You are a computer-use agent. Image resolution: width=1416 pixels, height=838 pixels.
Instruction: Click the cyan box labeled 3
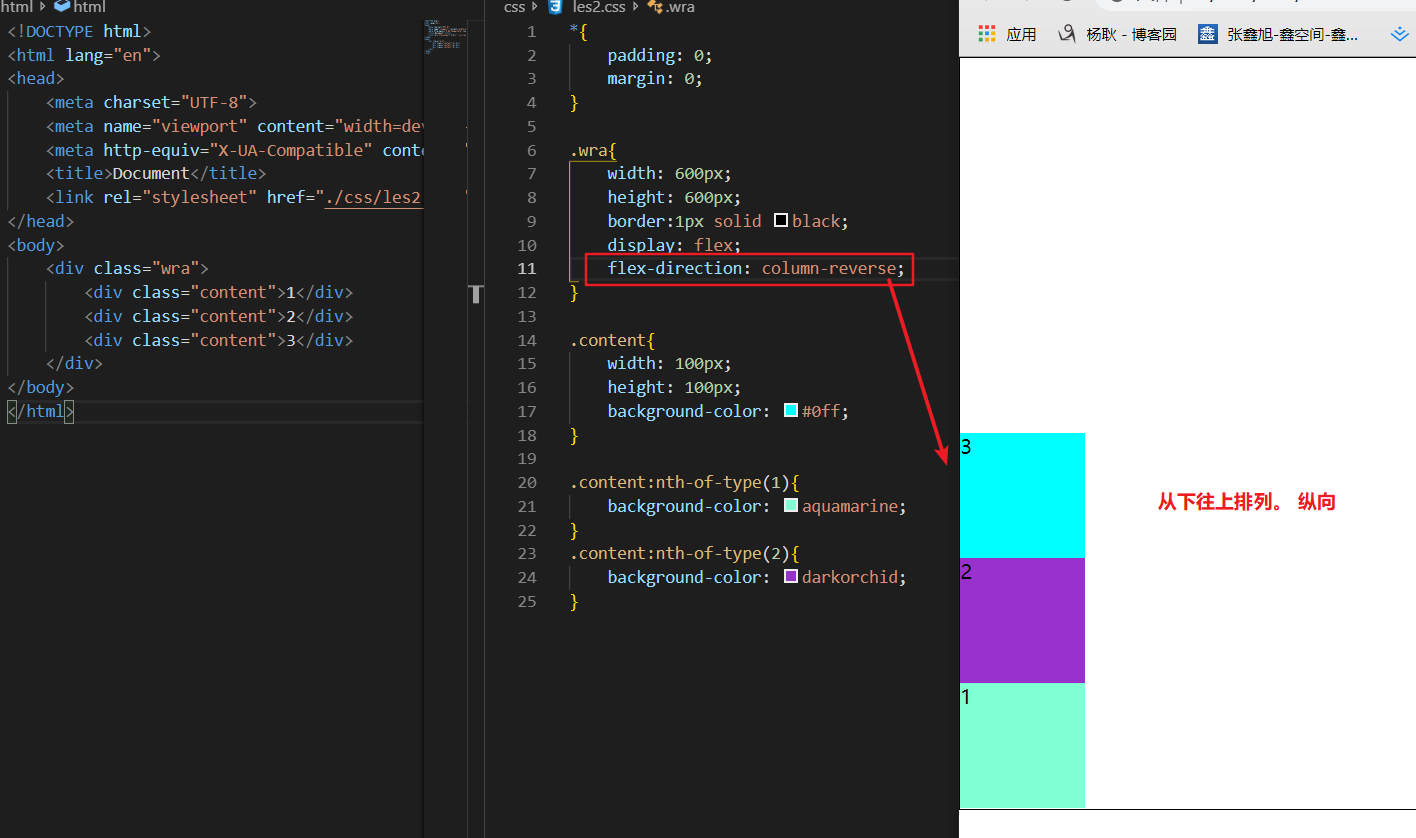click(1022, 495)
